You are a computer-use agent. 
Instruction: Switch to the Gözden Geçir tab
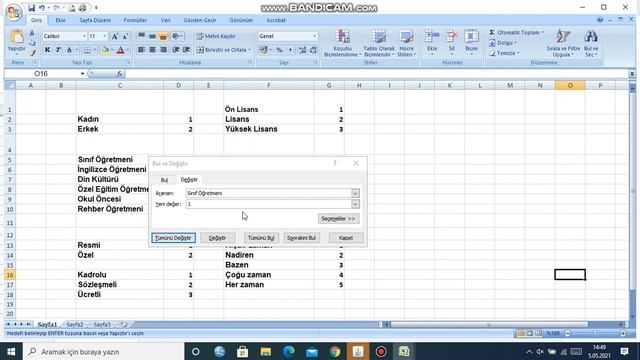tap(200, 20)
